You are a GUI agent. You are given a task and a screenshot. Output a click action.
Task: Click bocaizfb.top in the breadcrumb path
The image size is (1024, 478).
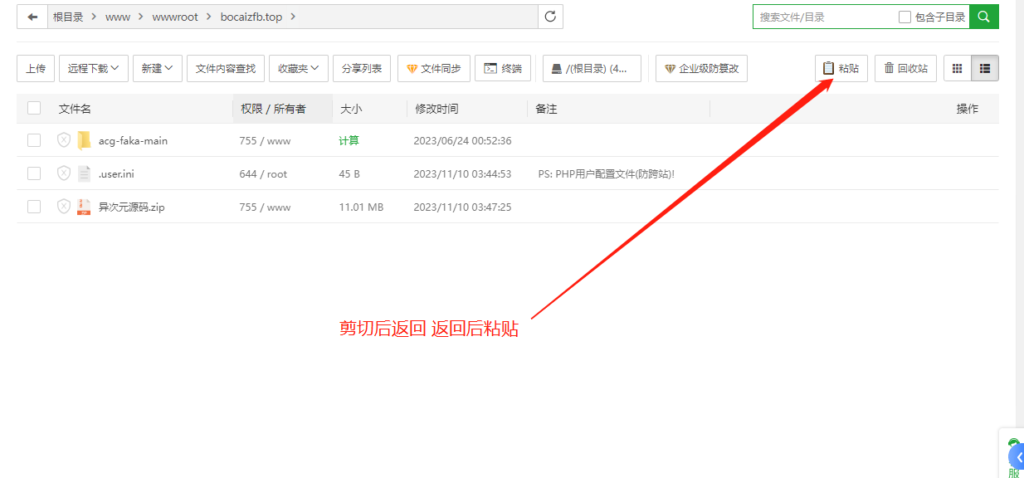tap(251, 17)
